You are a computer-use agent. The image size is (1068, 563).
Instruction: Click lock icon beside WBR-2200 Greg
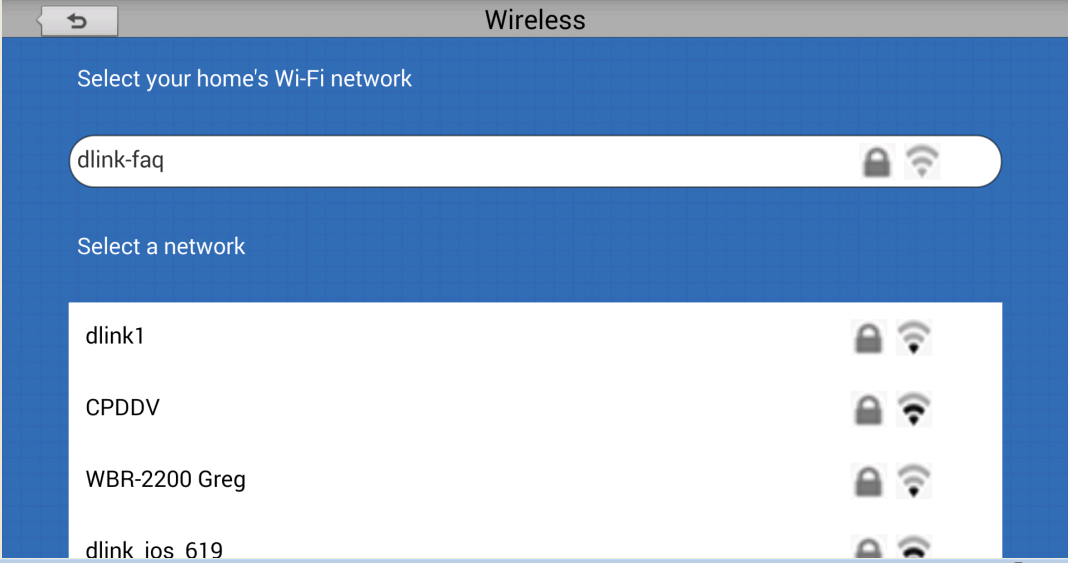(868, 480)
